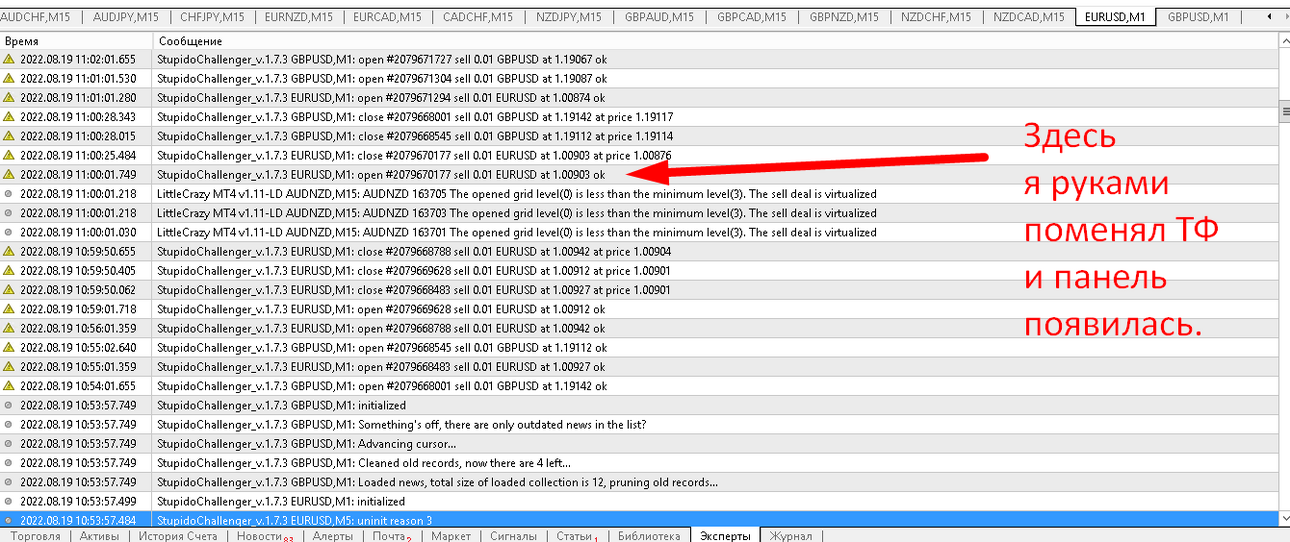
Task: Click the active EURUSD,M1 chart tab
Action: tap(1115, 17)
